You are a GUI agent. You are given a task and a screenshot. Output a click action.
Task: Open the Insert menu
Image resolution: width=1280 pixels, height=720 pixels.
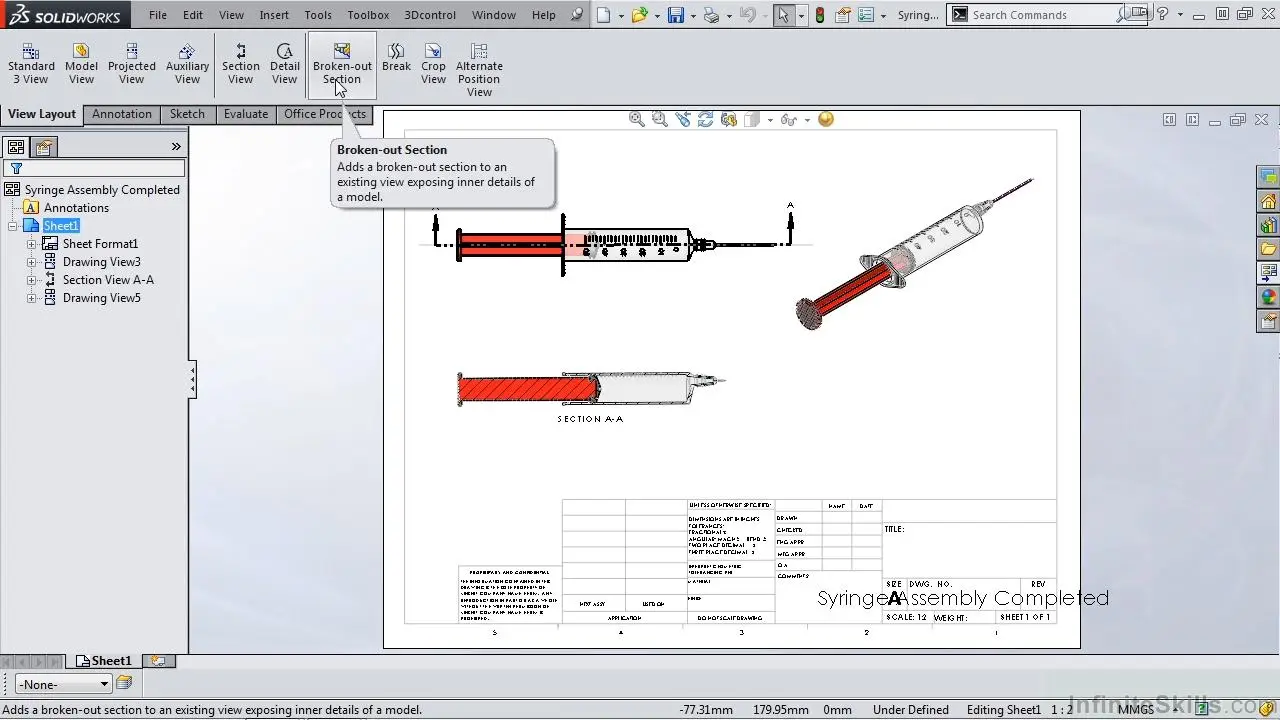pyautogui.click(x=274, y=15)
